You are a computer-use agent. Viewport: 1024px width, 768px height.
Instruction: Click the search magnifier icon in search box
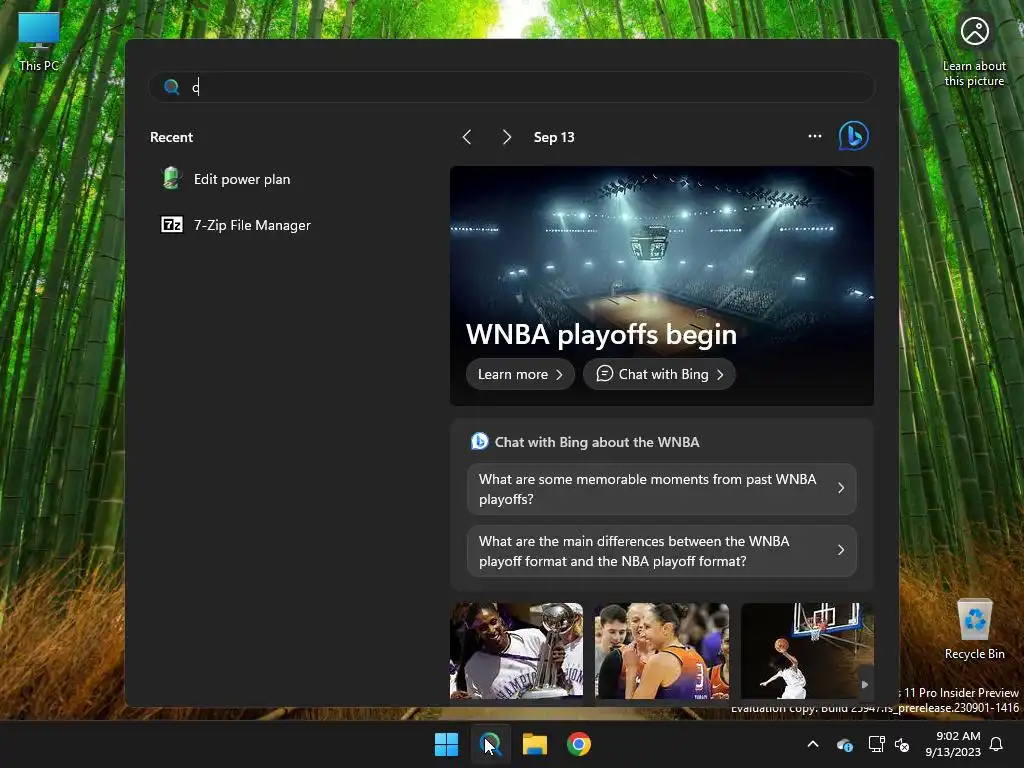172,87
